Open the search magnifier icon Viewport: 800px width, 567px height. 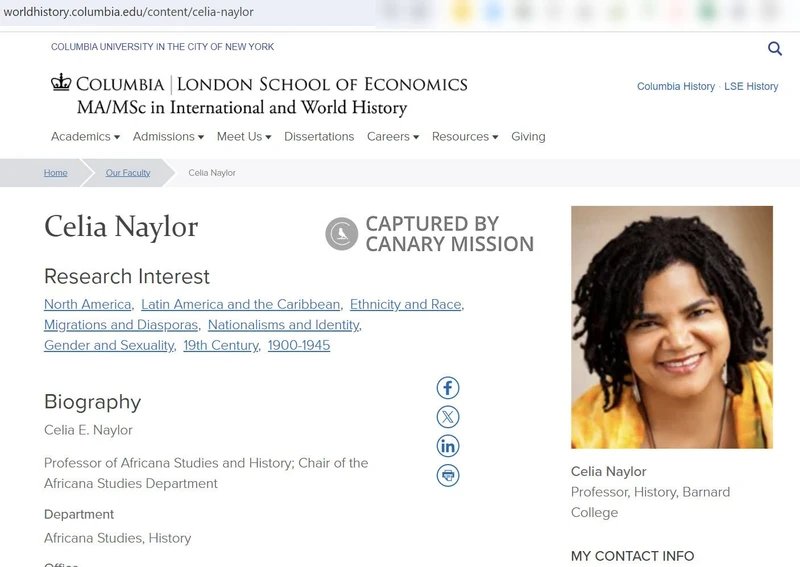pyautogui.click(x=774, y=48)
